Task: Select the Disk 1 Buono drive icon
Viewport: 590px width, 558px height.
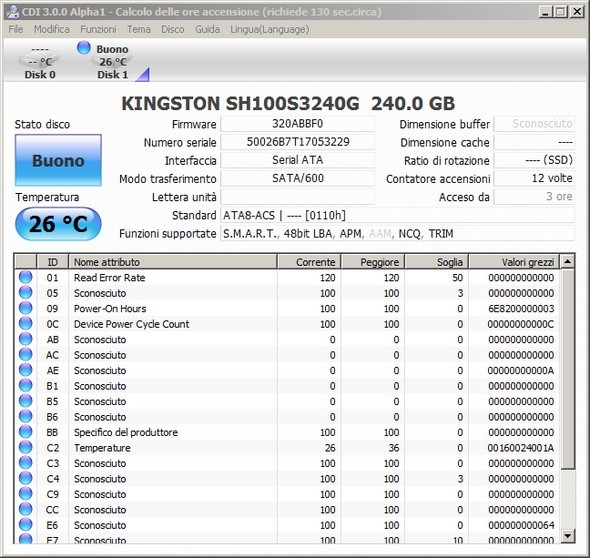Action: (112, 62)
